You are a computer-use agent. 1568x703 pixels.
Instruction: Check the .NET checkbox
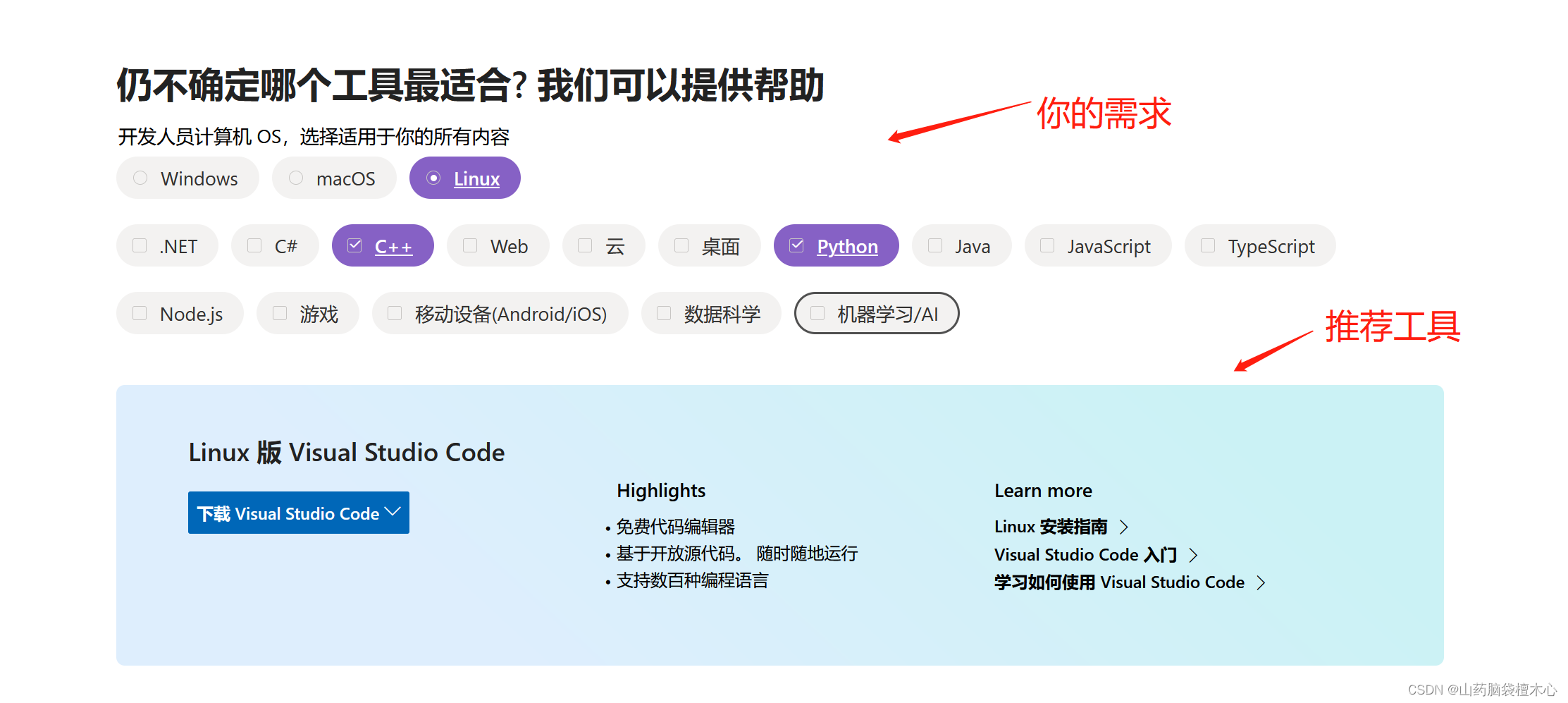pos(167,246)
